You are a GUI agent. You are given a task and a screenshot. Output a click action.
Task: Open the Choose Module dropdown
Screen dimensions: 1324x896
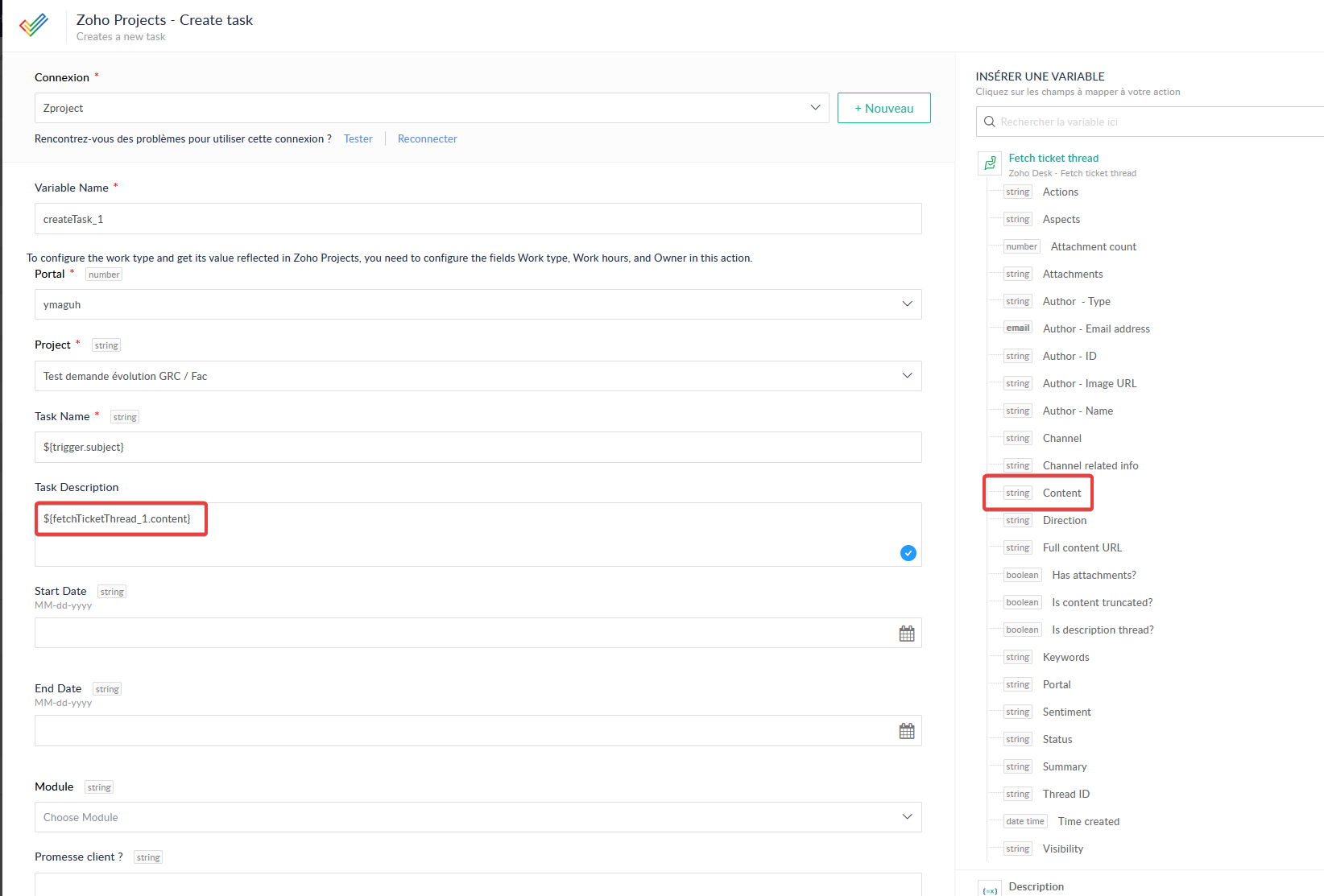click(478, 817)
